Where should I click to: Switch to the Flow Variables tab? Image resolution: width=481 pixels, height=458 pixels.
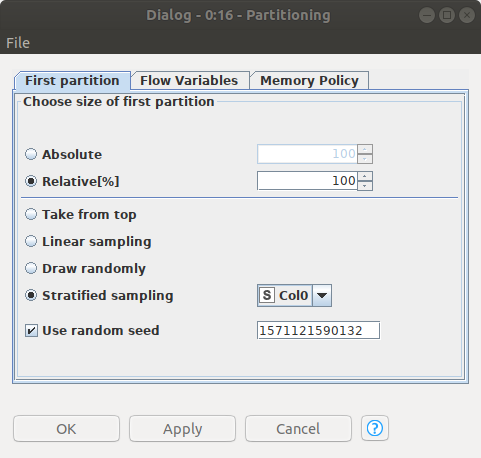(189, 81)
